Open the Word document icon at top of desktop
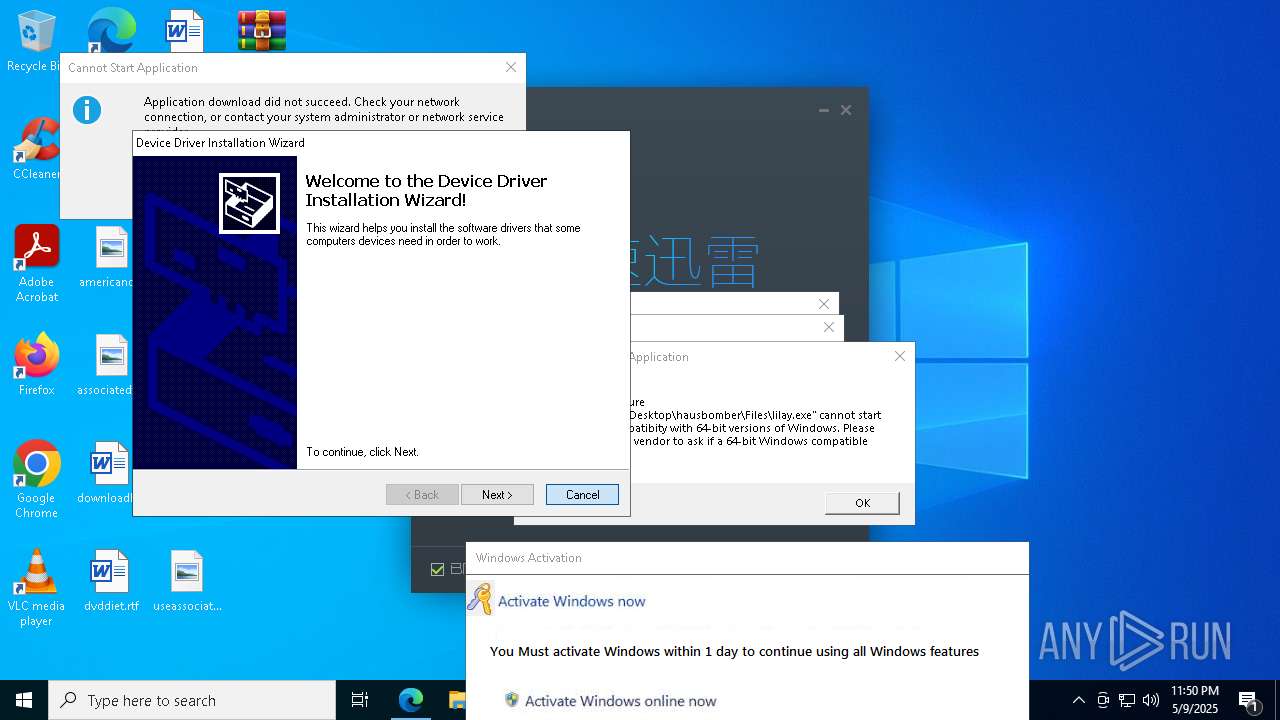This screenshot has width=1280, height=720. click(x=185, y=30)
